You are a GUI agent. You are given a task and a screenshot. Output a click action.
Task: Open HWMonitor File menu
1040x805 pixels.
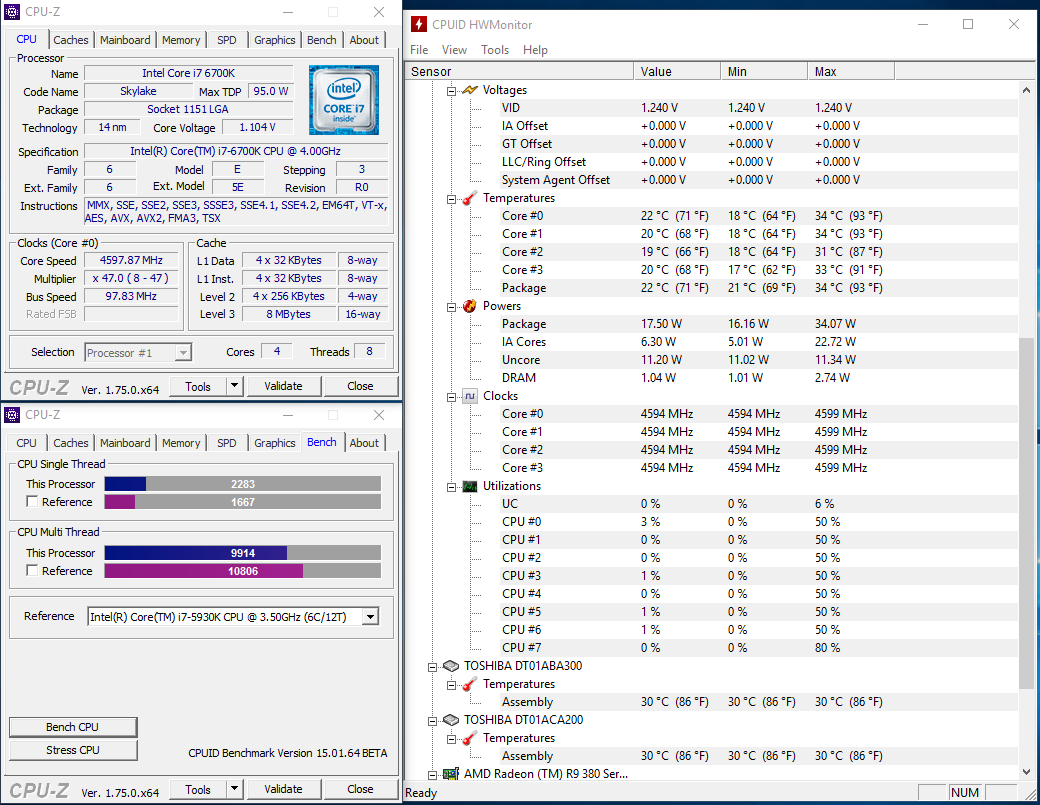(x=419, y=50)
